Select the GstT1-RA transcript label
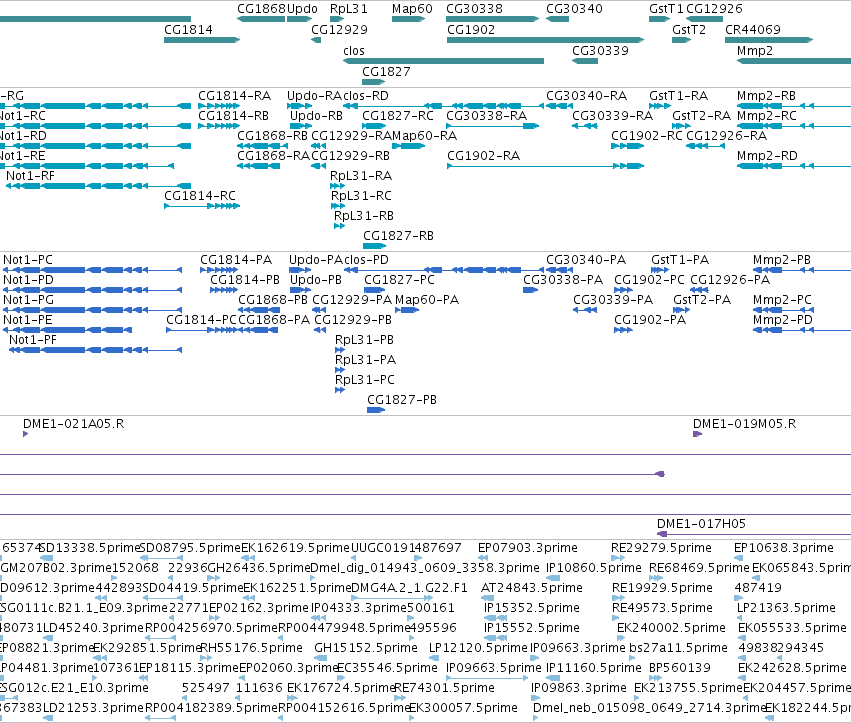 pos(678,96)
